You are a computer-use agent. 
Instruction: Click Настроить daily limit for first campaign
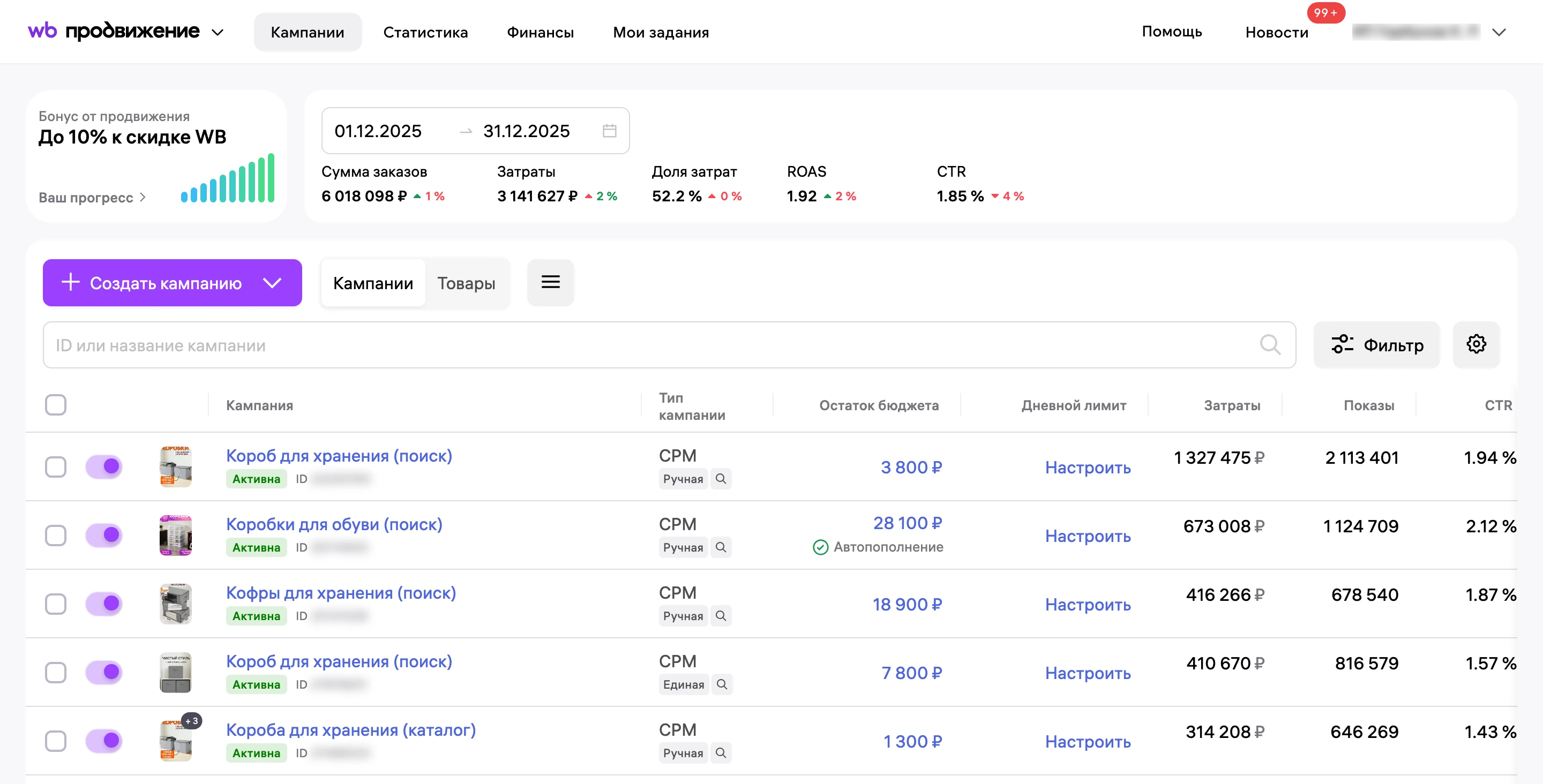coord(1087,467)
